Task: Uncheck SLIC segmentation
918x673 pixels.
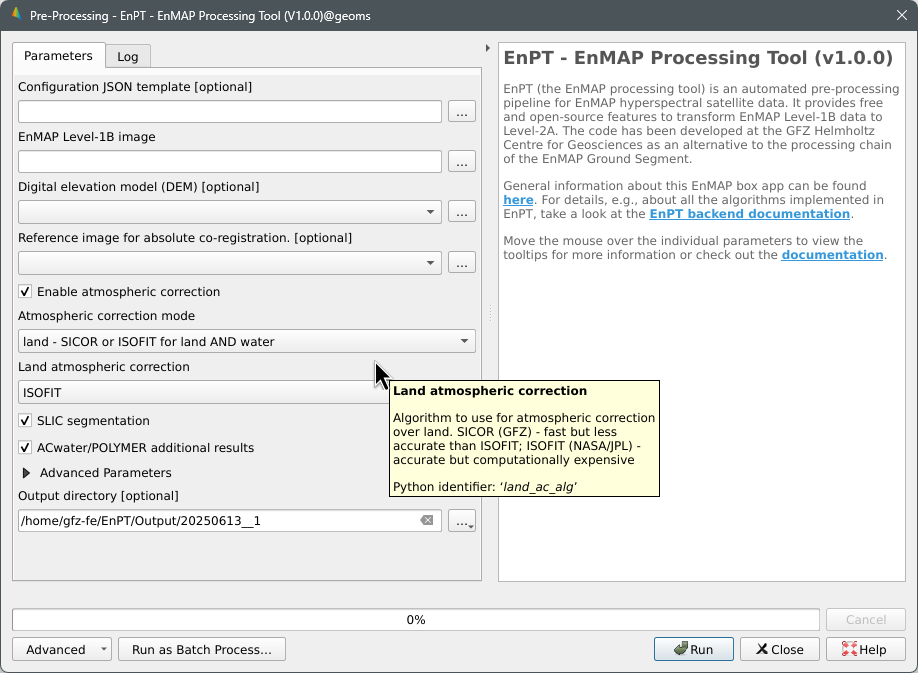Action: click(x=24, y=421)
